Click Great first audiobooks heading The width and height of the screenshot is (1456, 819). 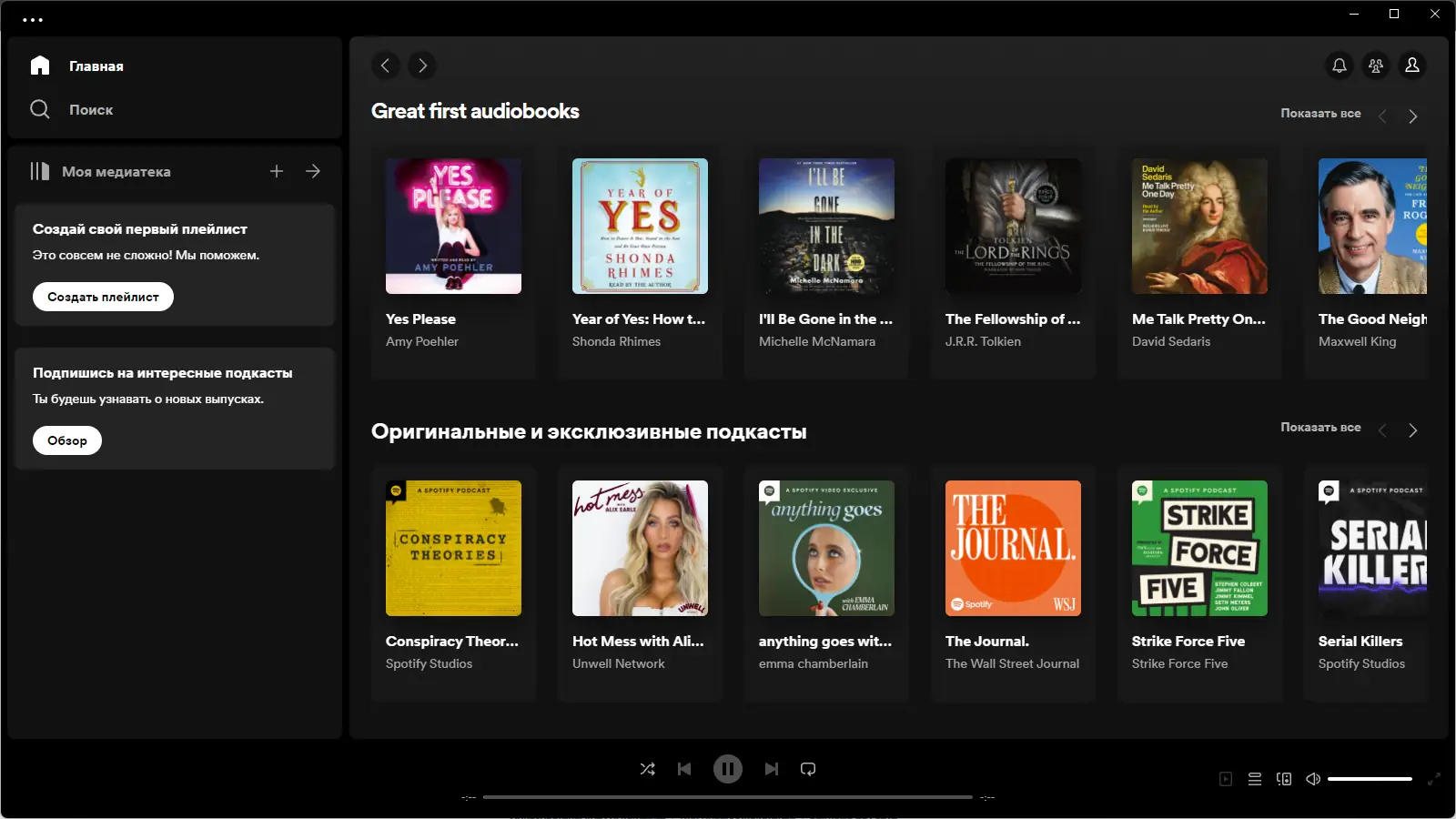click(475, 111)
